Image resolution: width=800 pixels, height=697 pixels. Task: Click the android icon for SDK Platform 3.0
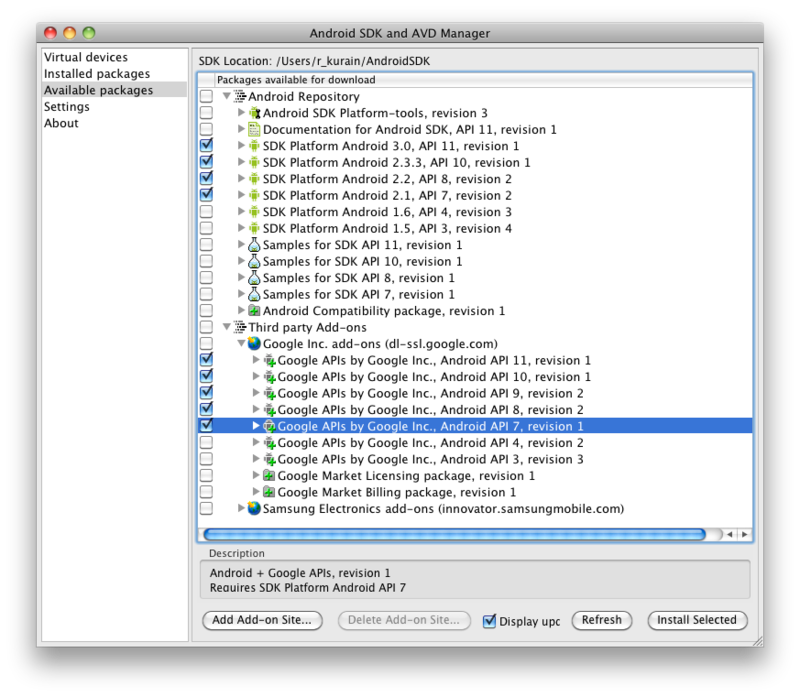point(254,146)
